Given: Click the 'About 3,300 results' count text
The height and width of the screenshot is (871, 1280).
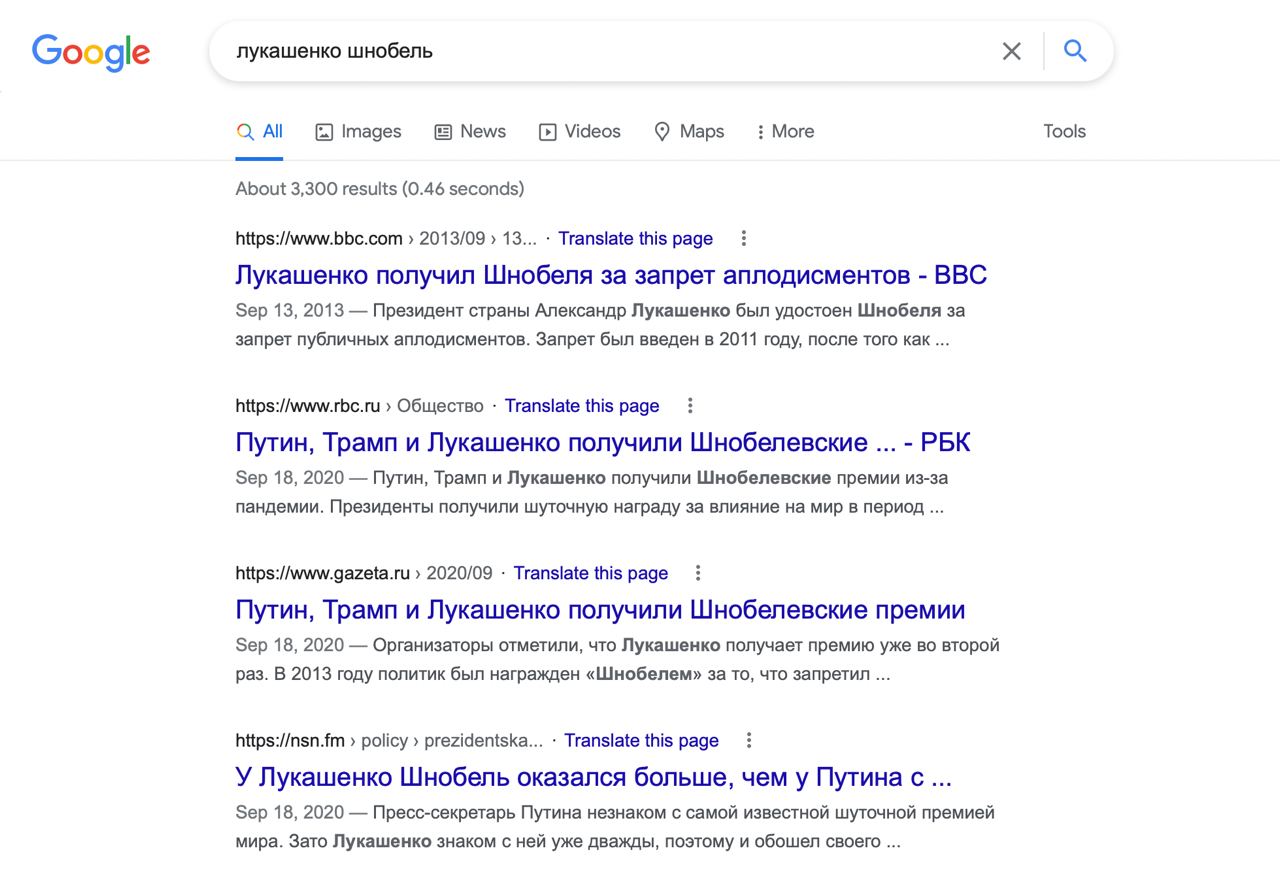Looking at the screenshot, I should pos(380,188).
